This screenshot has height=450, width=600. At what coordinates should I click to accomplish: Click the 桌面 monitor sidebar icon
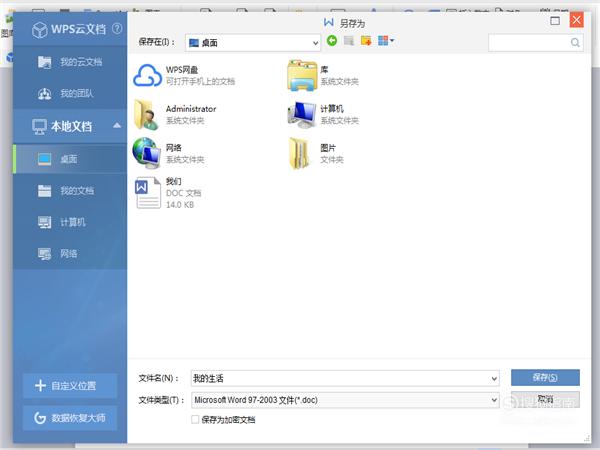pyautogui.click(x=44, y=159)
